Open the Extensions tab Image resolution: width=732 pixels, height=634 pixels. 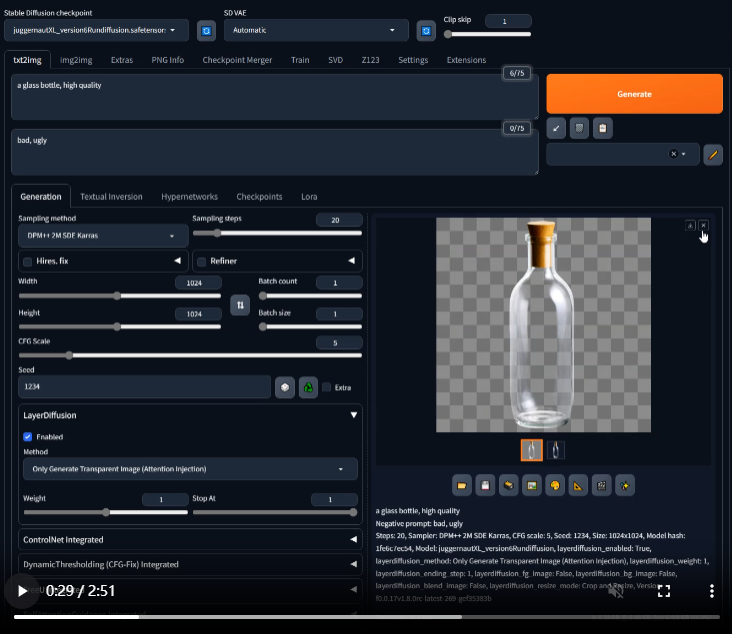pos(466,60)
